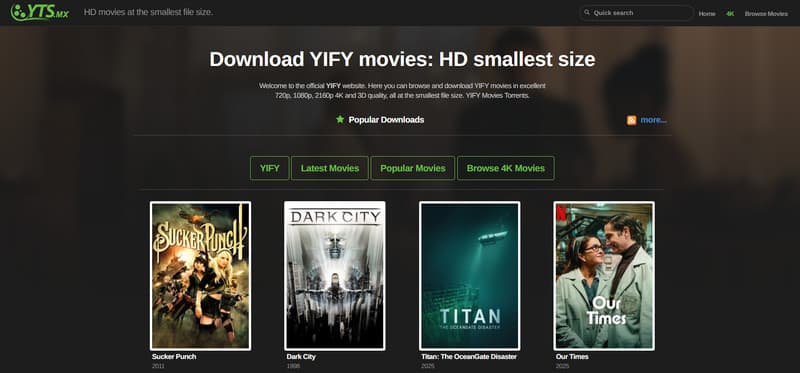Click 'Download YIFY movies: HD smallest size' heading

pos(402,59)
